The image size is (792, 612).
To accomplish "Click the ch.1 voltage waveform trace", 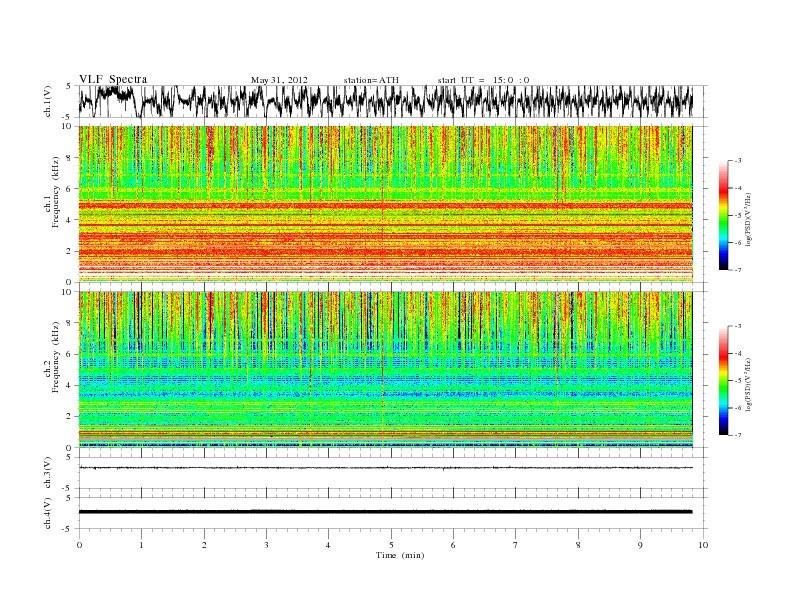I will click(x=385, y=101).
